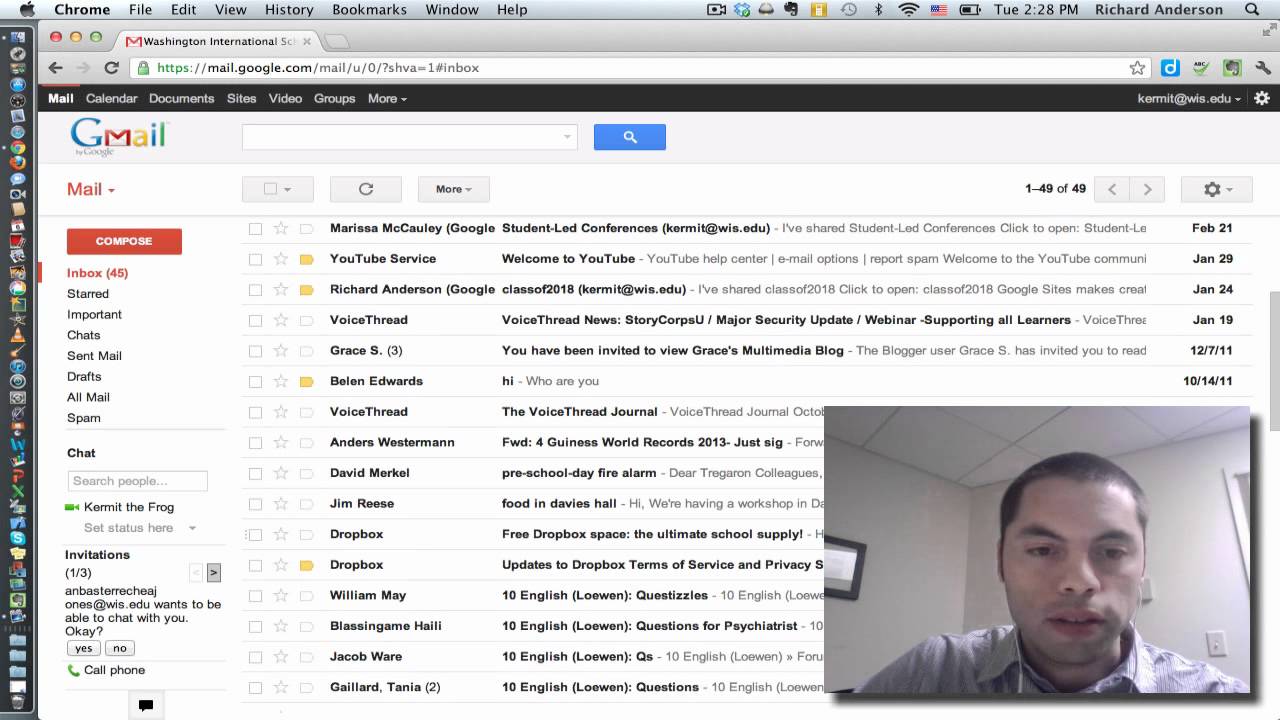Click the red Compose button
The height and width of the screenshot is (720, 1280).
[x=124, y=241]
